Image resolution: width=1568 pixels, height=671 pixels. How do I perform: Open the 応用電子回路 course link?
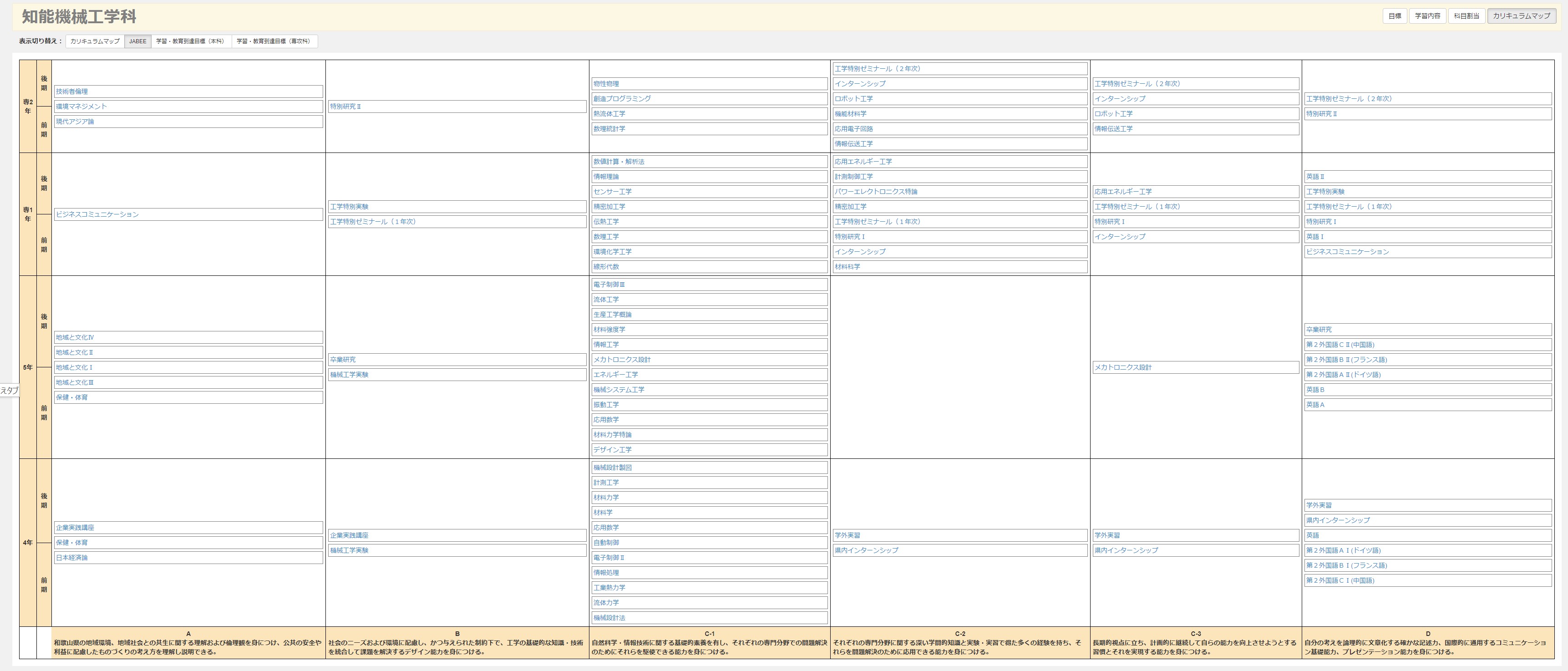(854, 129)
